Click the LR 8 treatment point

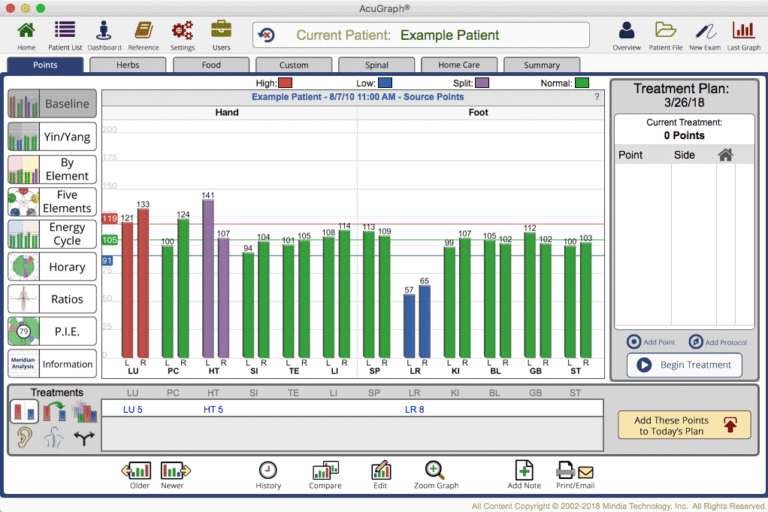[x=414, y=409]
